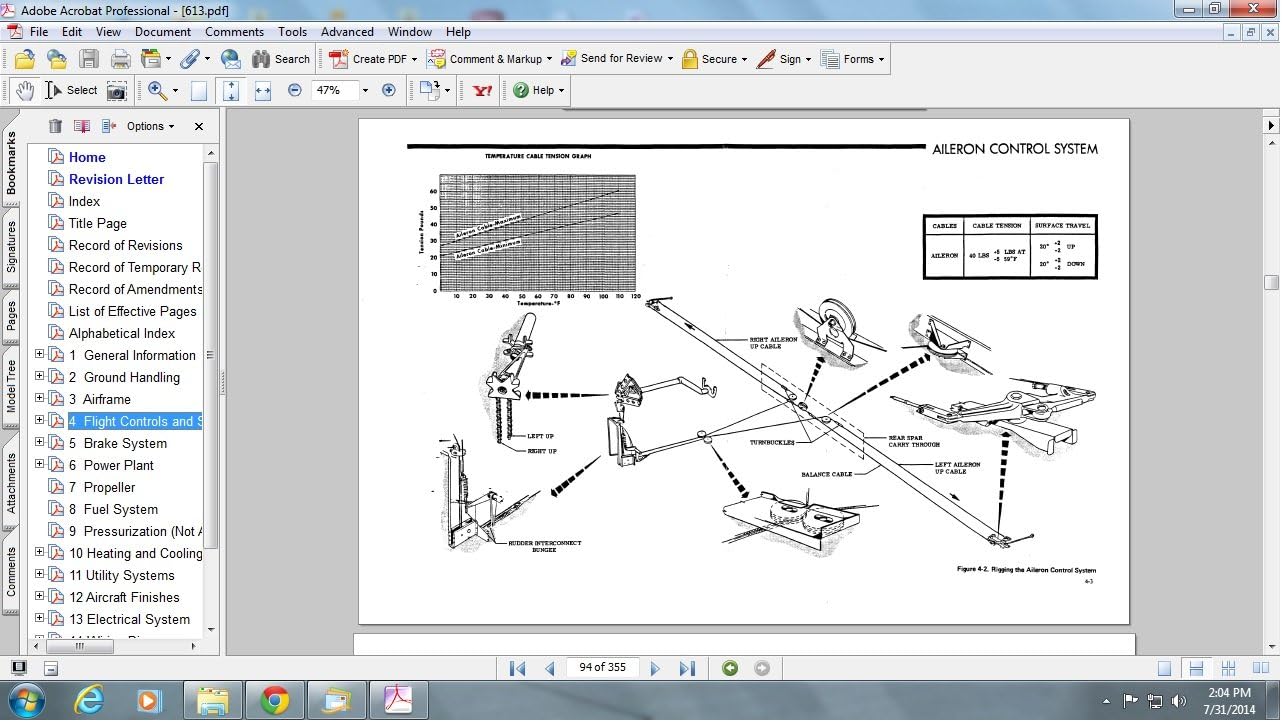Open the zoom percentage dropdown arrow
The width and height of the screenshot is (1282, 722).
[x=365, y=91]
